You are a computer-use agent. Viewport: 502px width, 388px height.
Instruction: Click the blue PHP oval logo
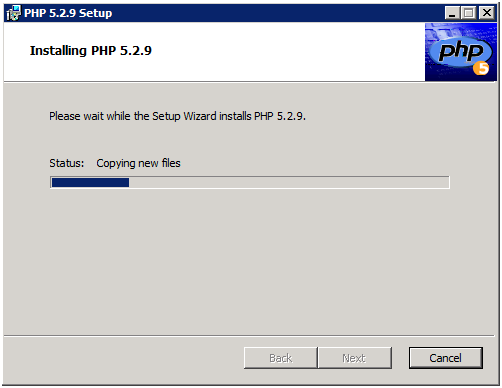(460, 52)
